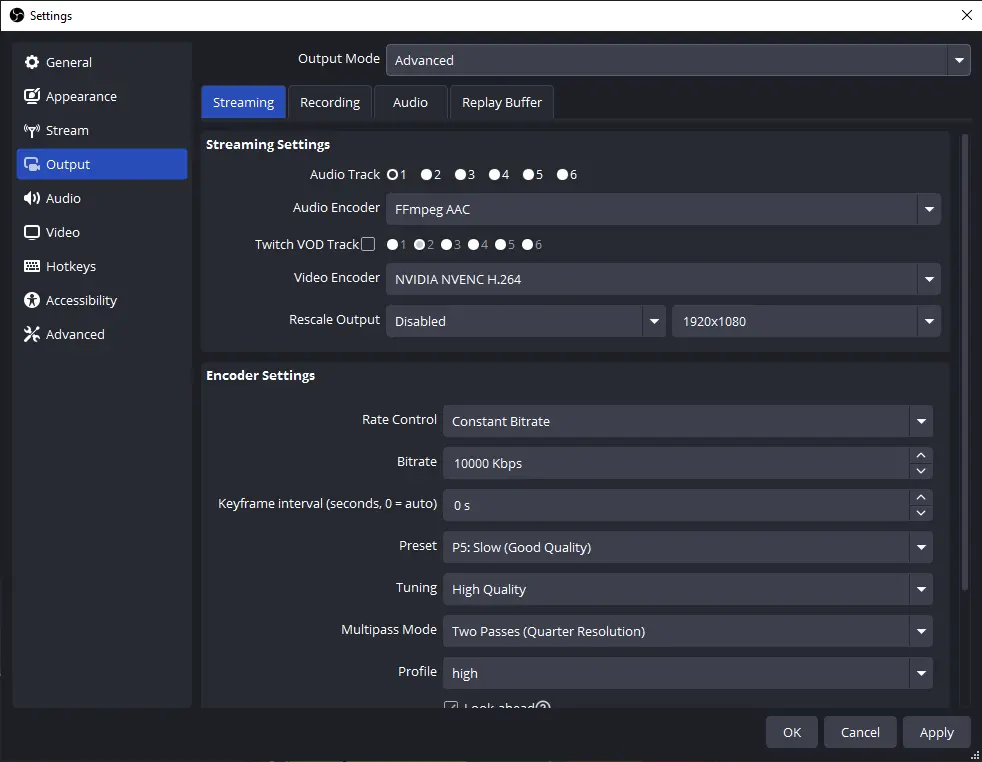Close the Settings window
982x762 pixels.
click(966, 15)
